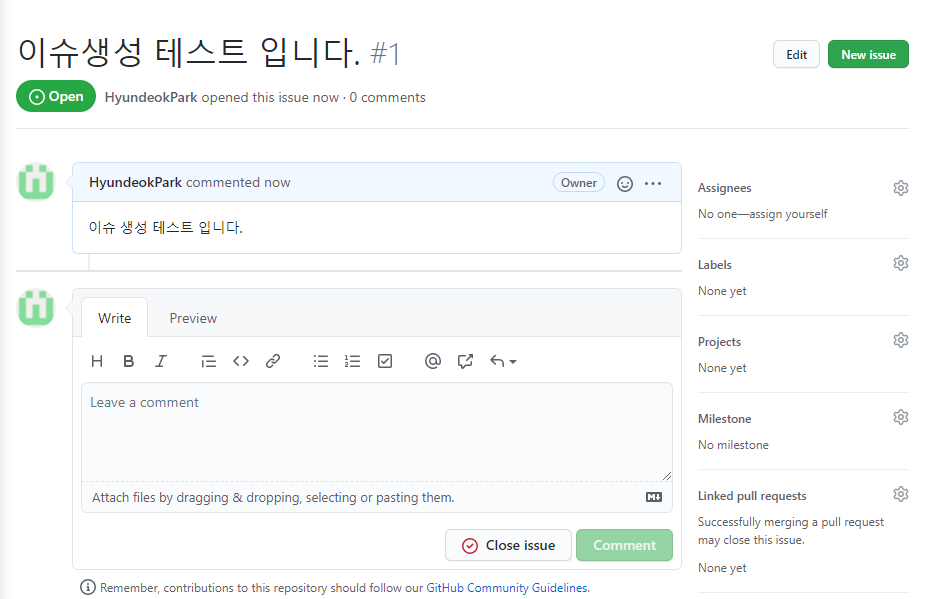Open GitHub Community Guidelines link
The width and height of the screenshot is (927, 599).
coord(507,588)
